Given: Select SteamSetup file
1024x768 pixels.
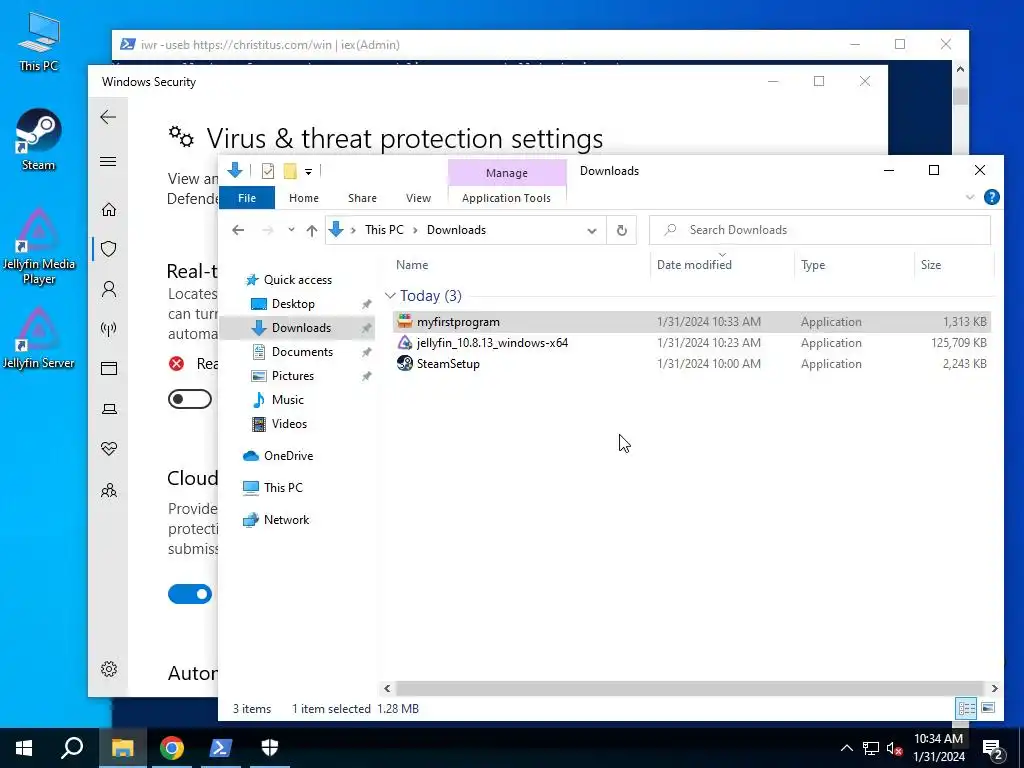Looking at the screenshot, I should (692, 364).
